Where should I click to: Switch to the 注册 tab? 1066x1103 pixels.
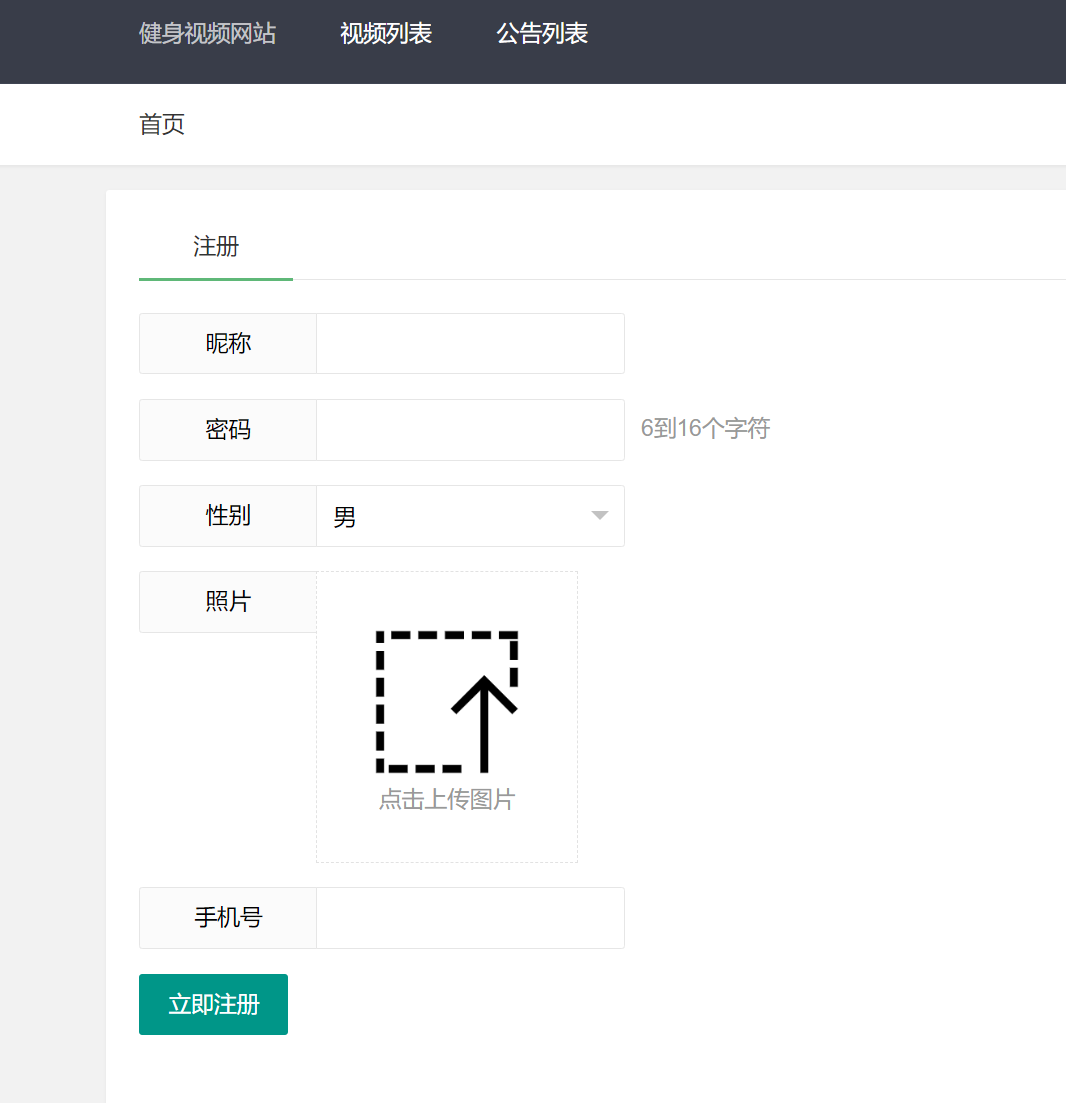click(x=215, y=247)
